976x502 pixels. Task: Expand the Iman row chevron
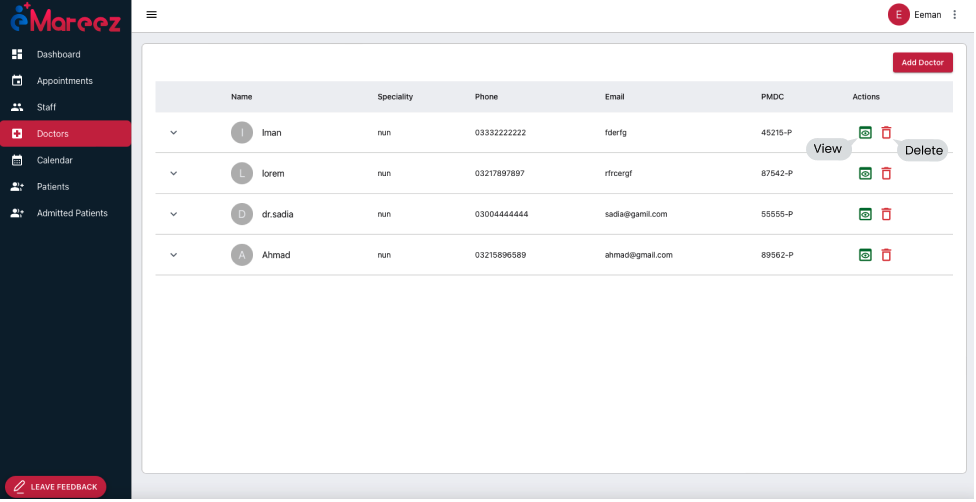pyautogui.click(x=174, y=133)
